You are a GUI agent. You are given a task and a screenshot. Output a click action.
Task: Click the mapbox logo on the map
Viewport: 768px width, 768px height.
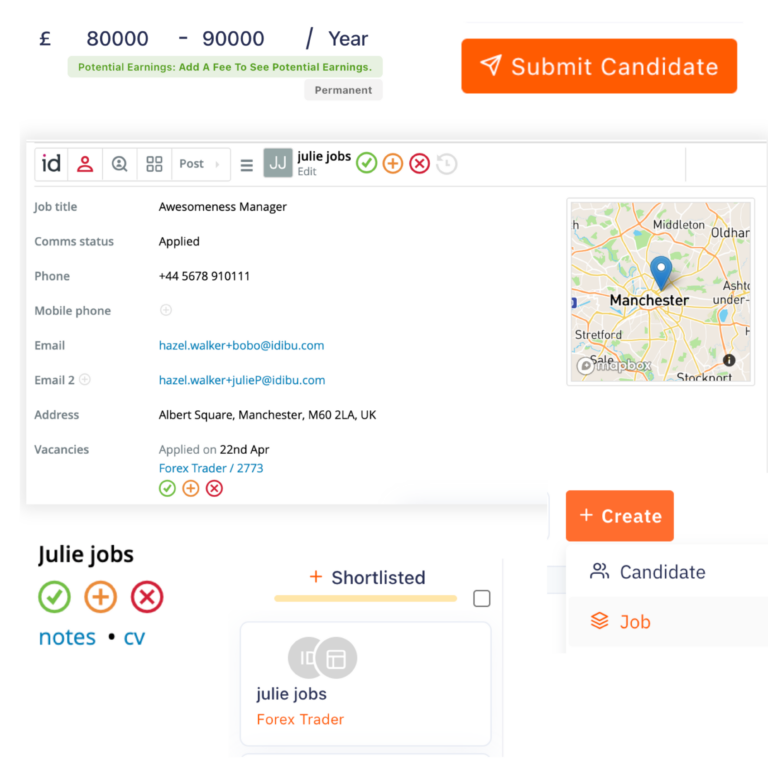coord(614,365)
